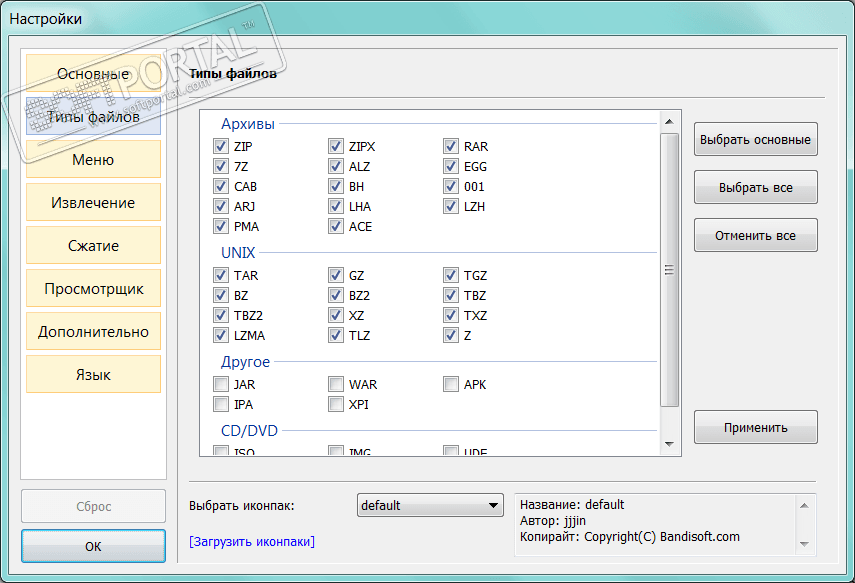Uncheck the PMA checkbox
Screen dimensions: 855x583
point(221,226)
